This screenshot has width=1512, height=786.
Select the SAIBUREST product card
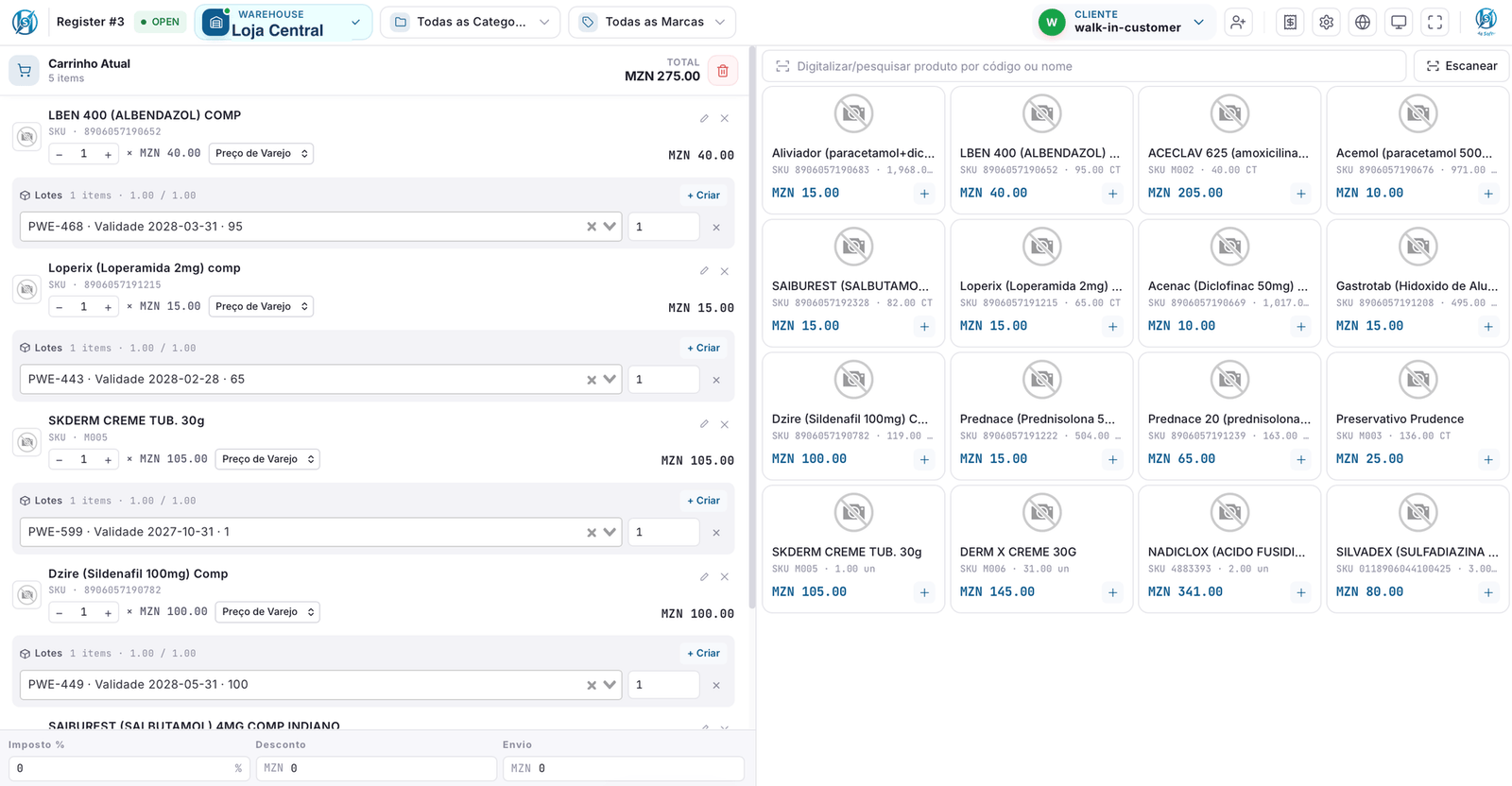click(x=853, y=283)
